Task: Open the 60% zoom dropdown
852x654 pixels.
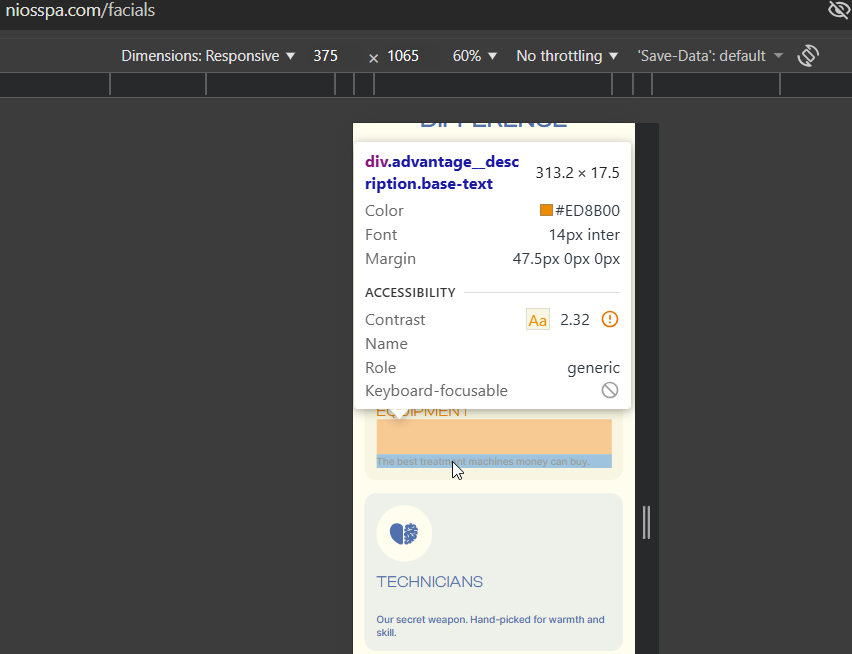Action: [475, 56]
